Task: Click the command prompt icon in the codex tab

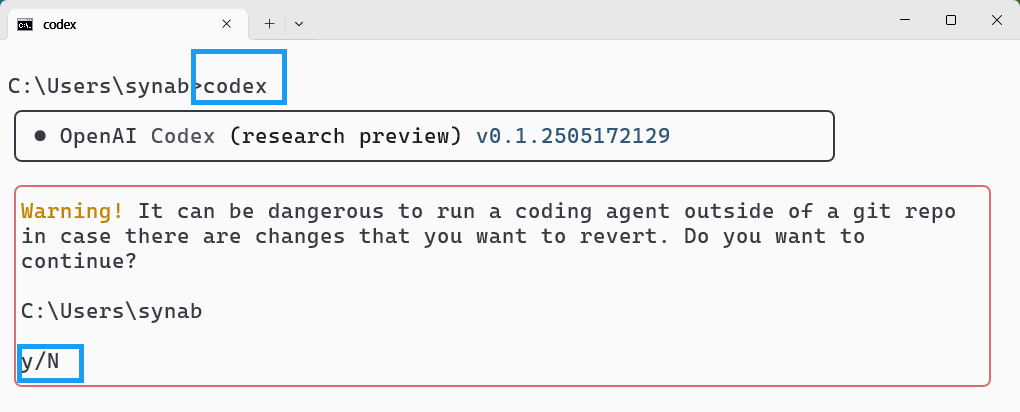Action: pos(25,25)
